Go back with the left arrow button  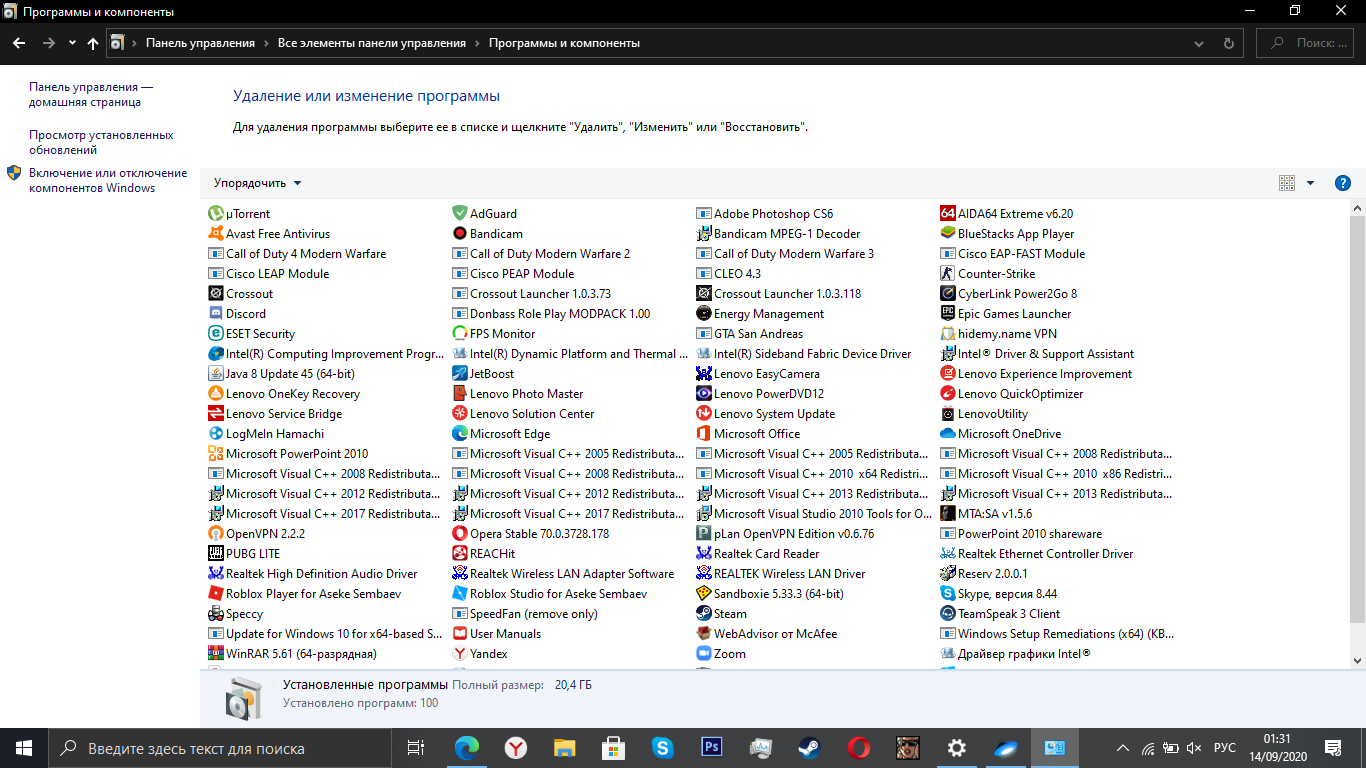(x=18, y=43)
